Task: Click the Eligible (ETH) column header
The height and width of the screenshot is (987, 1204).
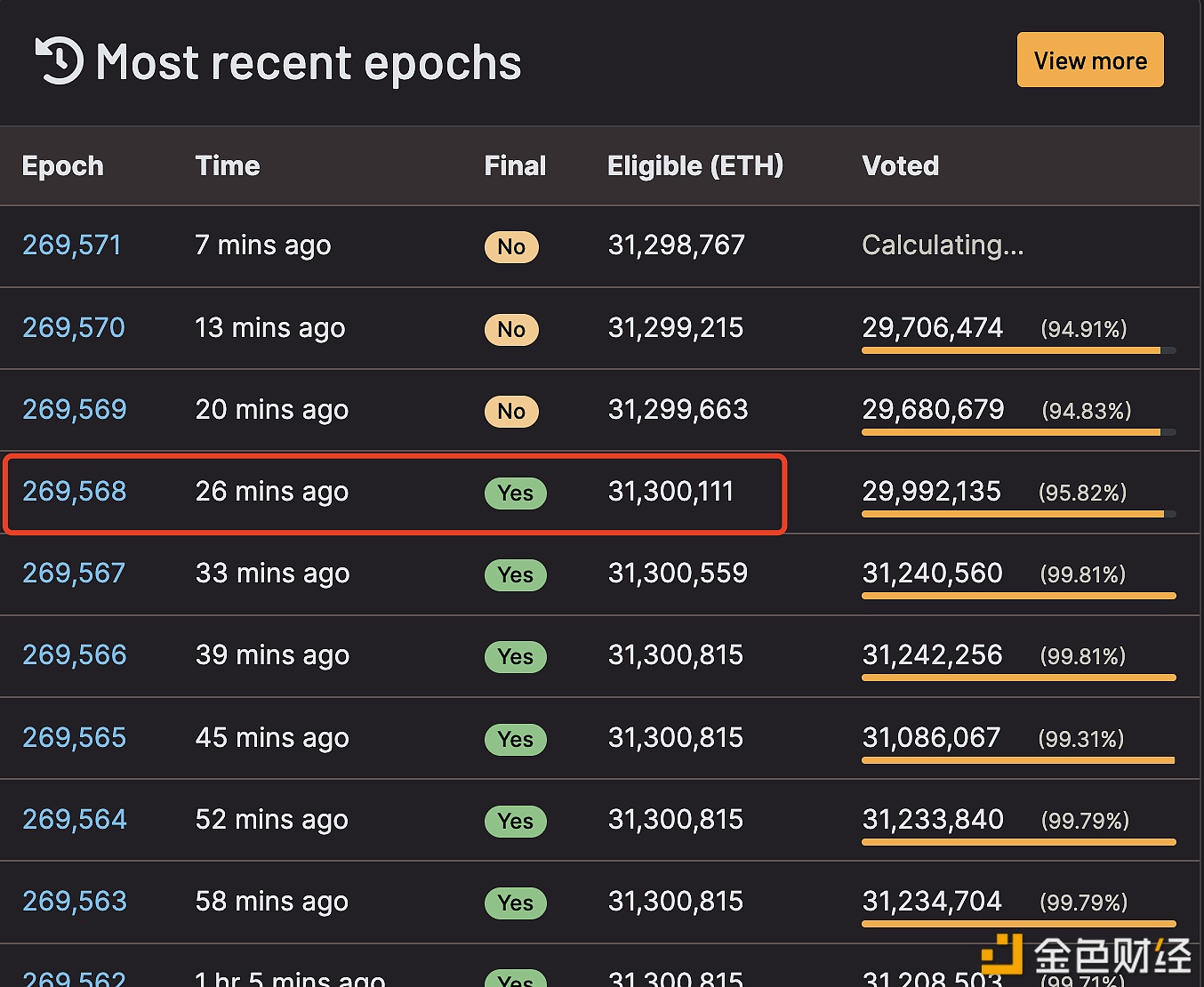Action: 694,166
